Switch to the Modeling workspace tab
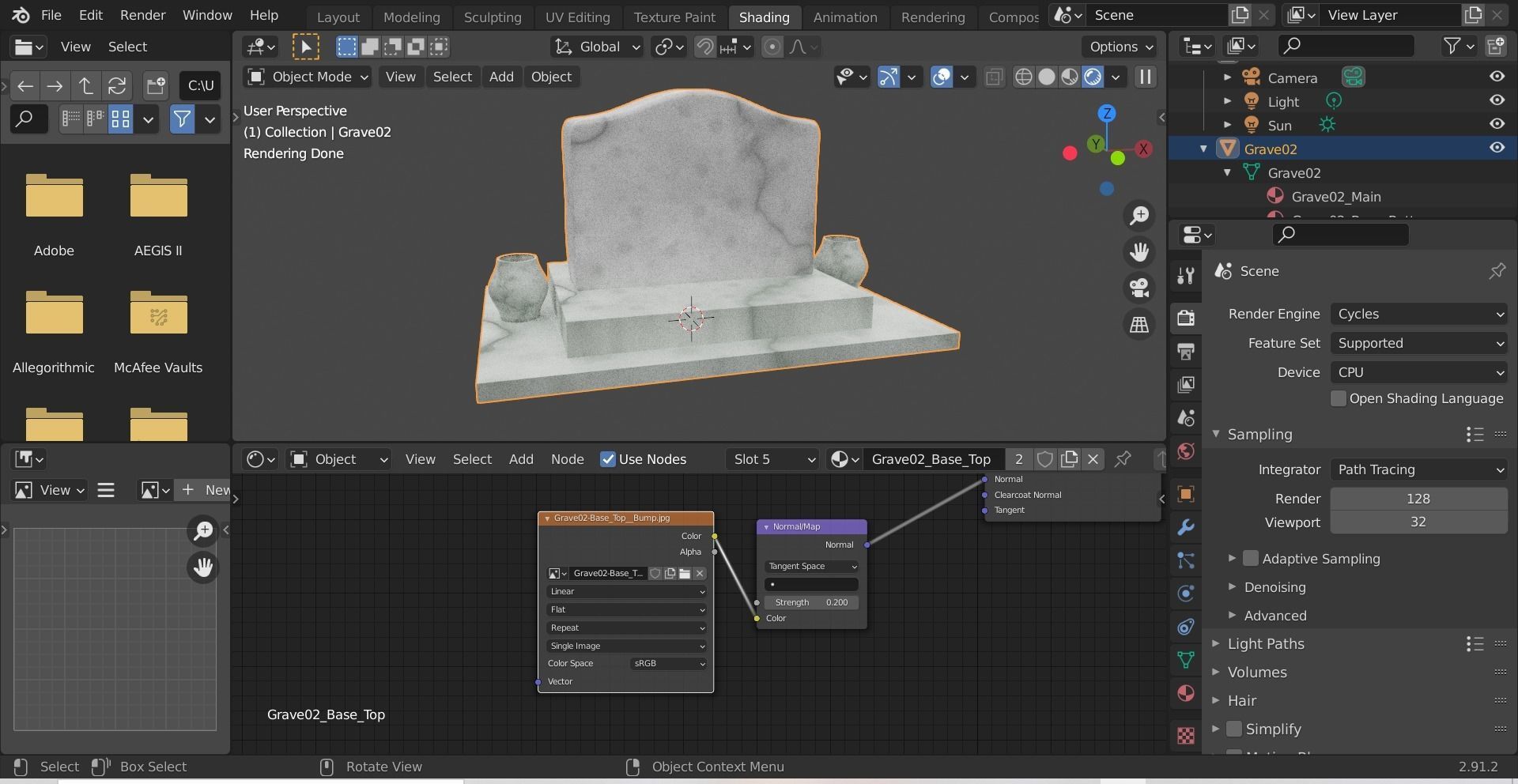 pos(411,17)
